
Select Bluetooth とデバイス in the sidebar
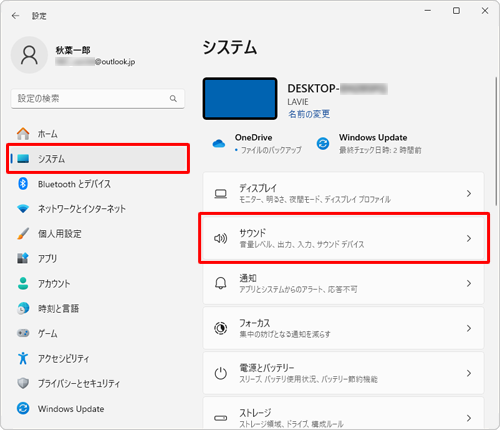[x=98, y=184]
